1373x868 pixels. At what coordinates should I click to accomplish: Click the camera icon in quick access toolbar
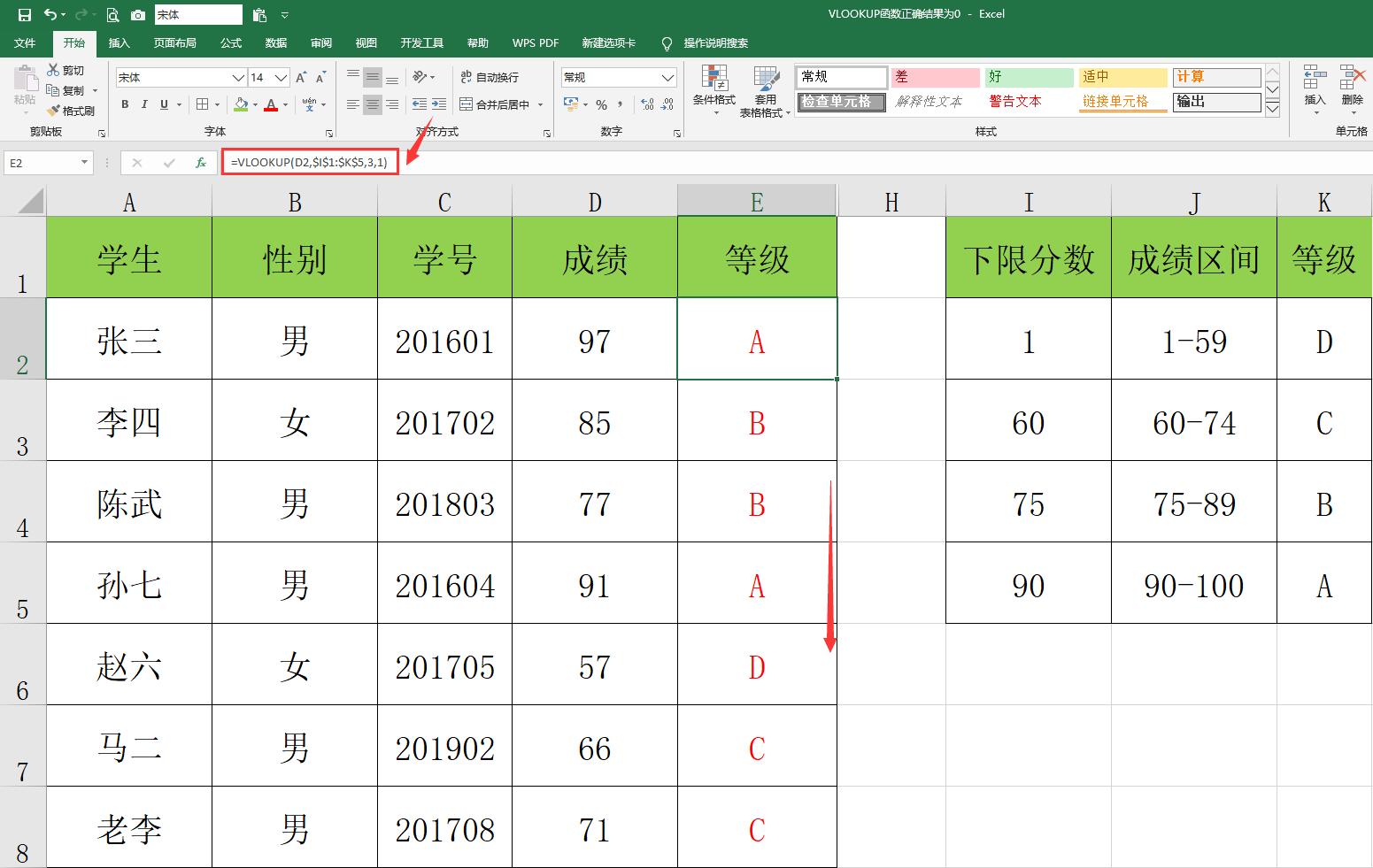click(138, 14)
